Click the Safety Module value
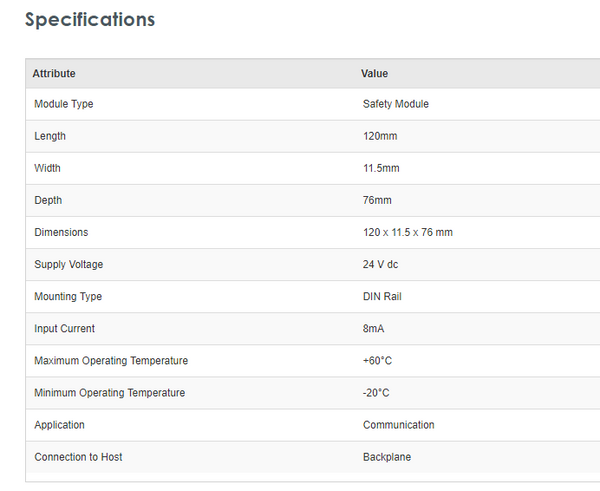 (396, 104)
